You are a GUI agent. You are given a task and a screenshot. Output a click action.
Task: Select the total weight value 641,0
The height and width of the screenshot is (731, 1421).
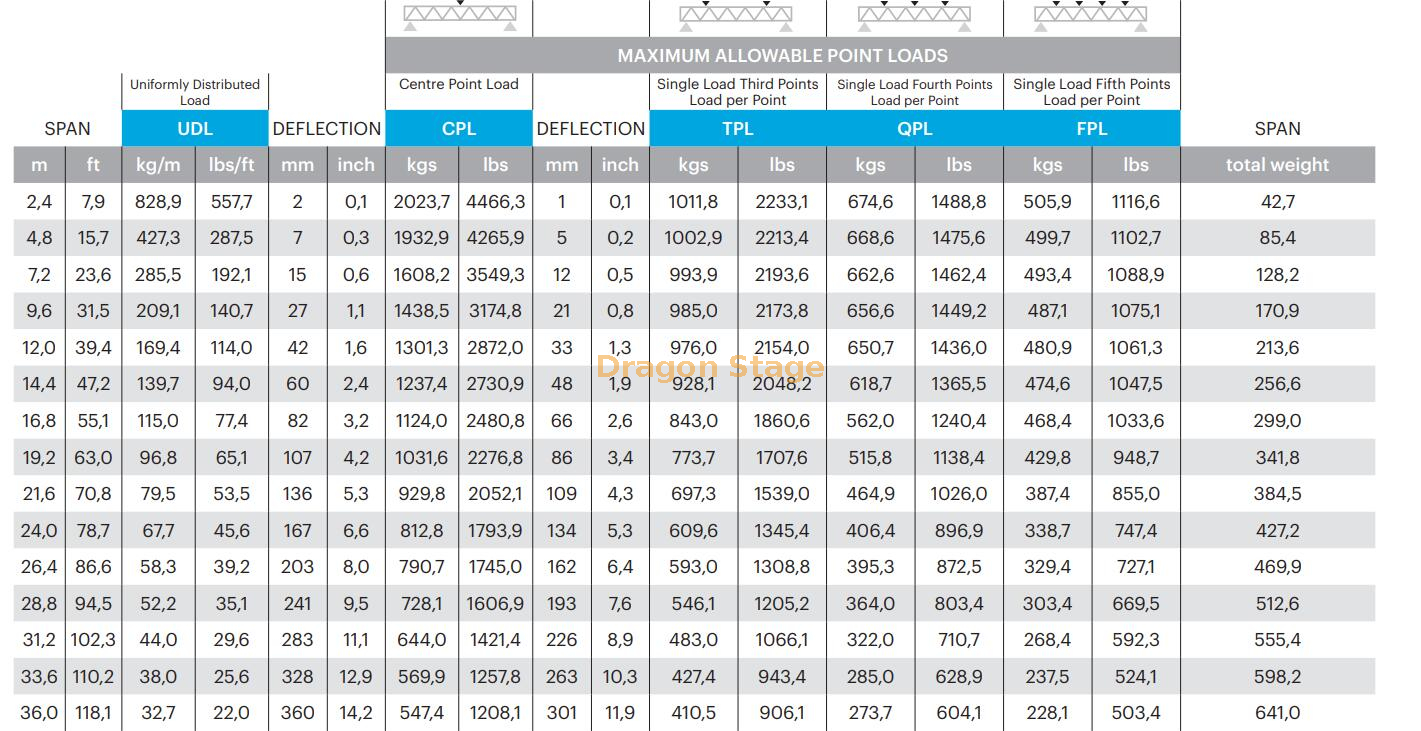pyautogui.click(x=1278, y=713)
